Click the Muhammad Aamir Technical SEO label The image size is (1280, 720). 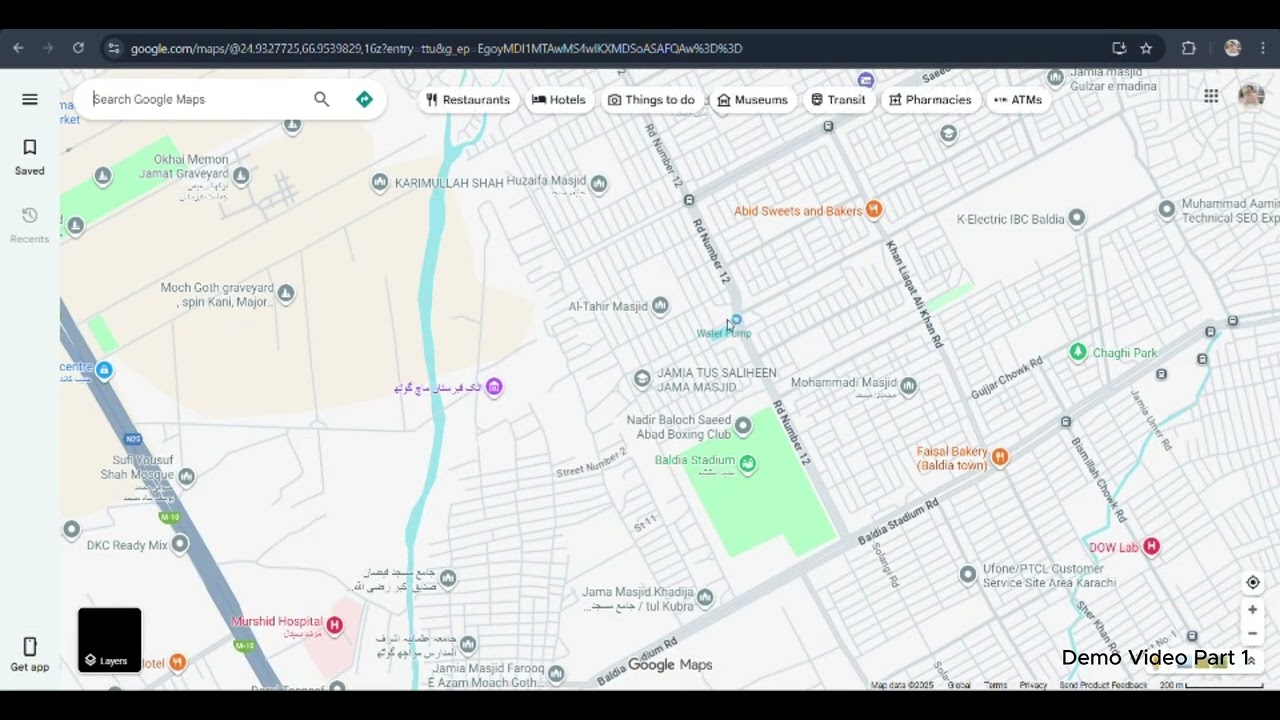tap(1231, 211)
